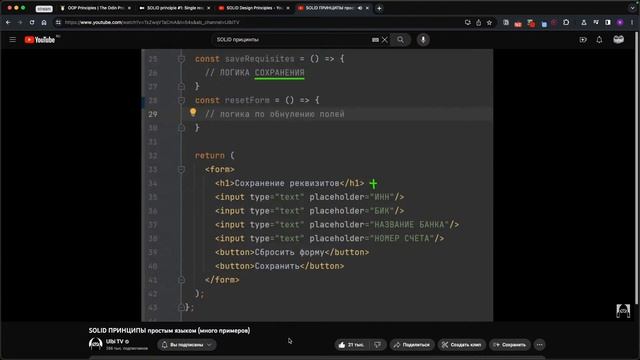The width and height of the screenshot is (640, 360).
Task: Go to the YouTube home logo
Action: 40,40
